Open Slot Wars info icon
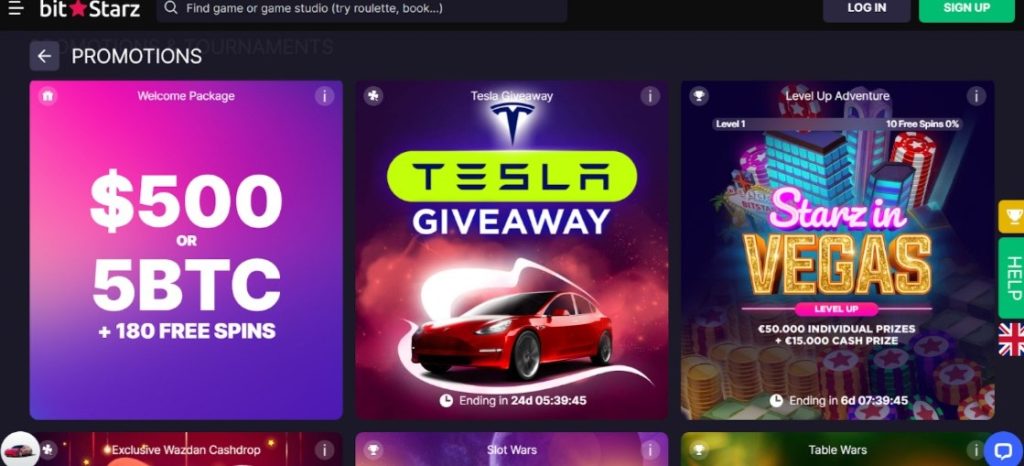 pyautogui.click(x=650, y=450)
